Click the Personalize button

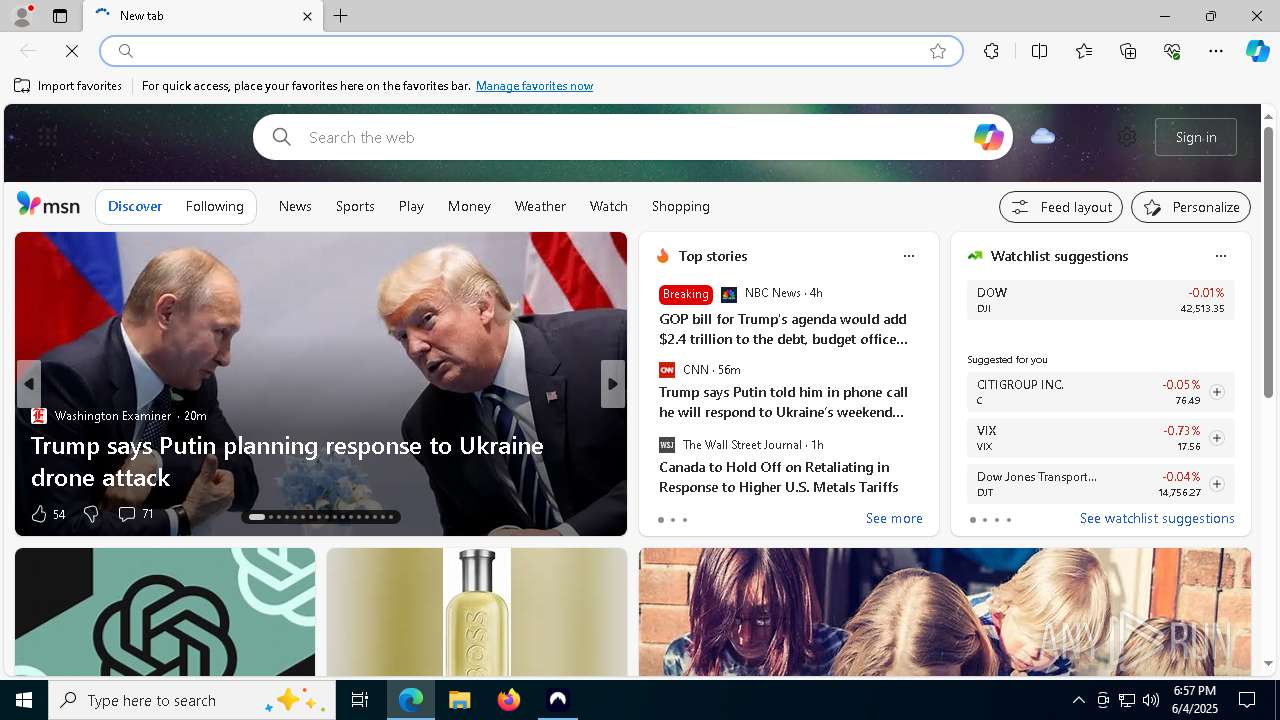tap(1191, 207)
